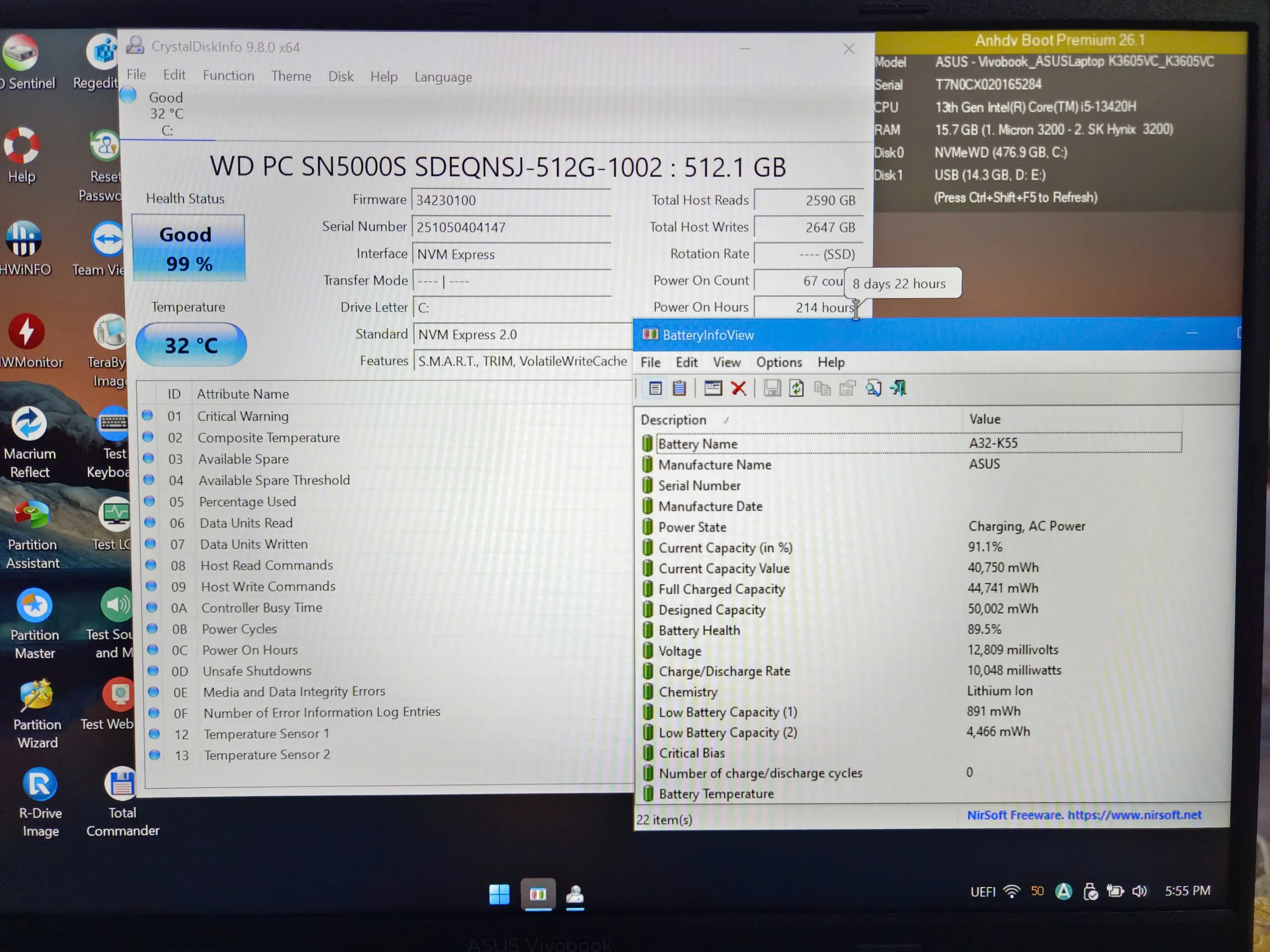This screenshot has width=1270, height=952.
Task: Click the 5:55 PM taskbar clock
Action: click(x=1187, y=891)
